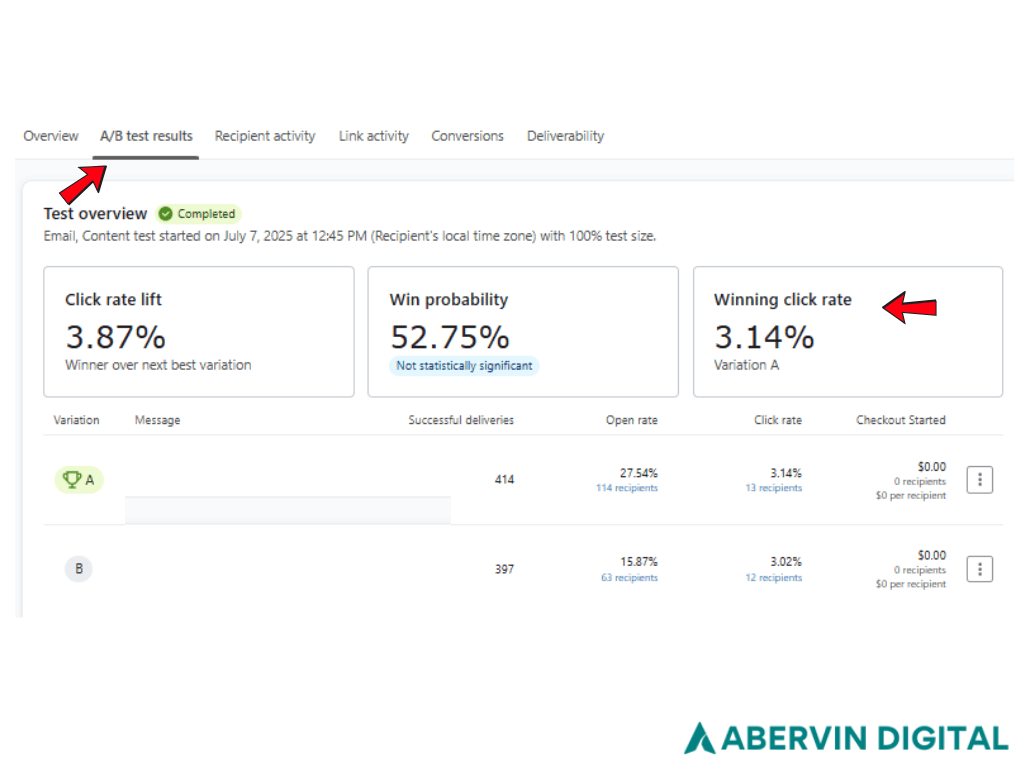Click the trophy icon for variation A
Screen dimensions: 1024x768
[x=71, y=479]
